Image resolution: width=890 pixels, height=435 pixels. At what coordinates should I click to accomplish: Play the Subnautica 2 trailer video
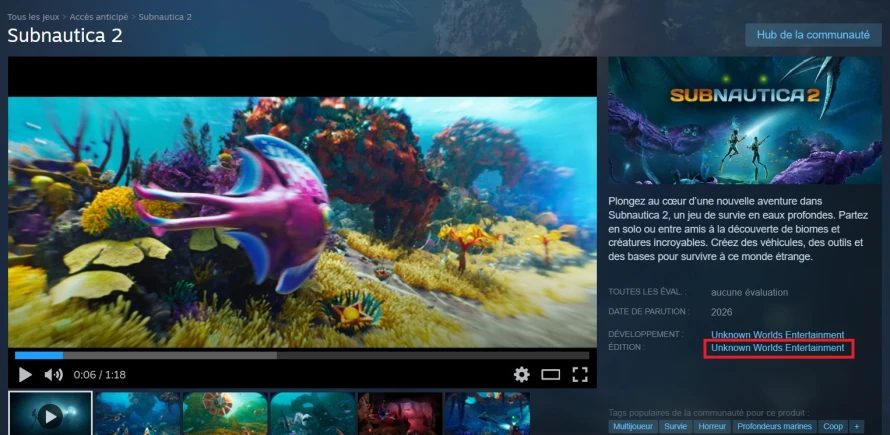click(25, 374)
